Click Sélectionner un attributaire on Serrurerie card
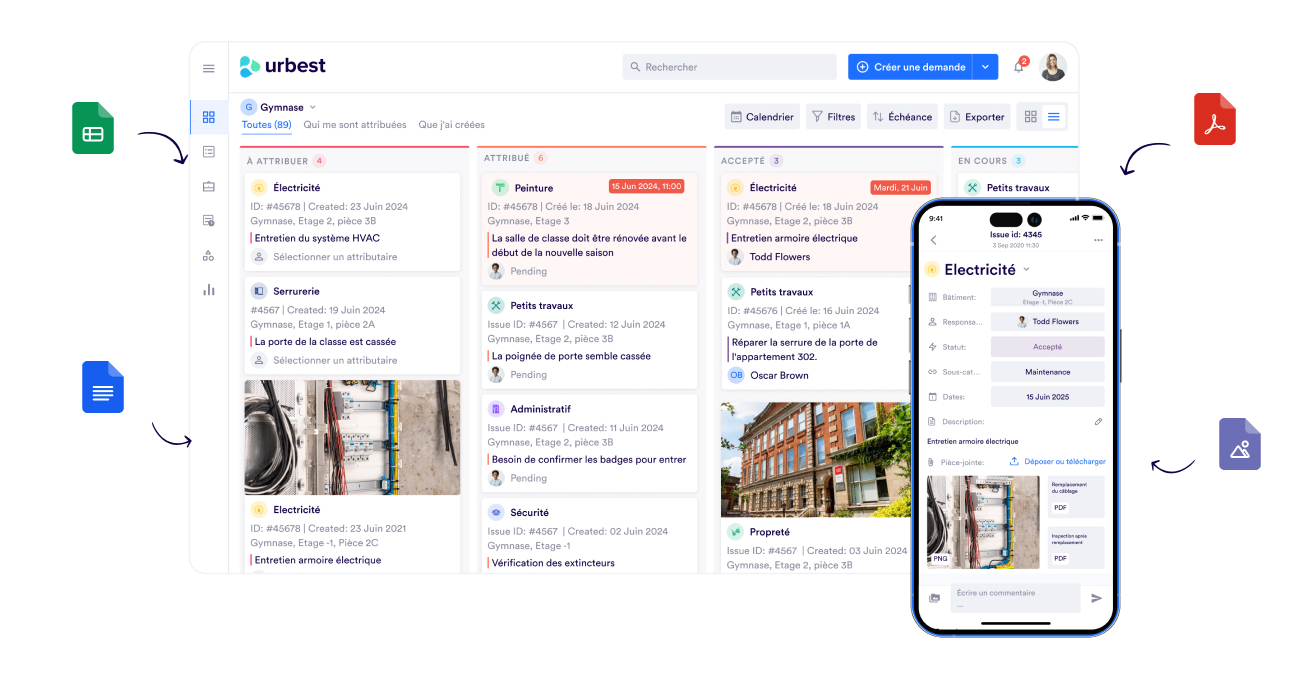Viewport: 1312px width, 700px height. point(335,361)
